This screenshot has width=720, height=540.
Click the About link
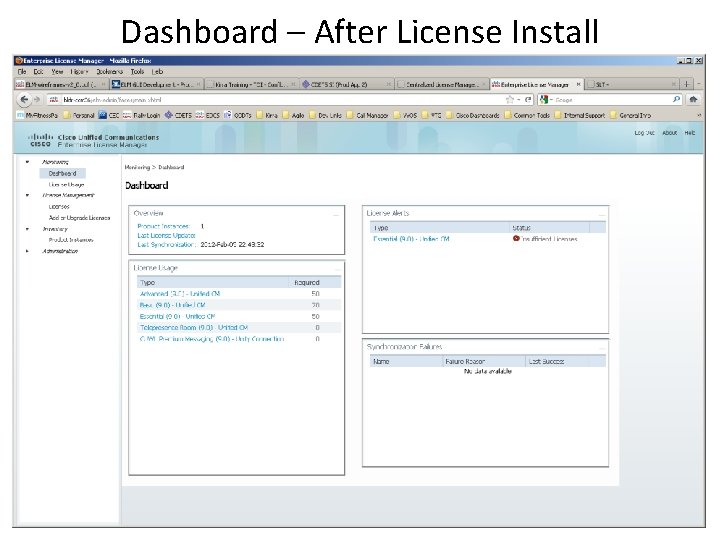click(669, 133)
